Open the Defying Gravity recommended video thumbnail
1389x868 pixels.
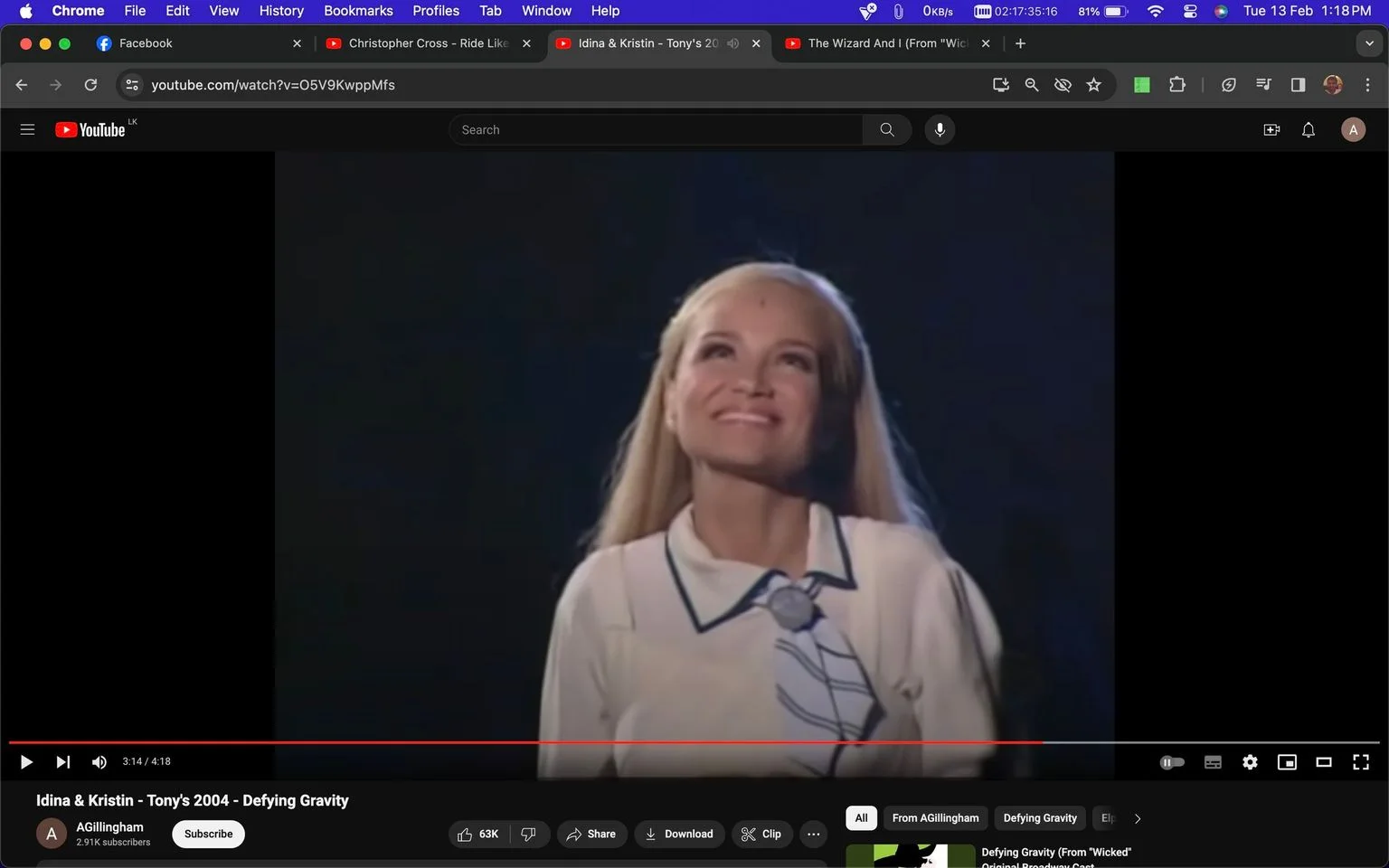point(910,856)
